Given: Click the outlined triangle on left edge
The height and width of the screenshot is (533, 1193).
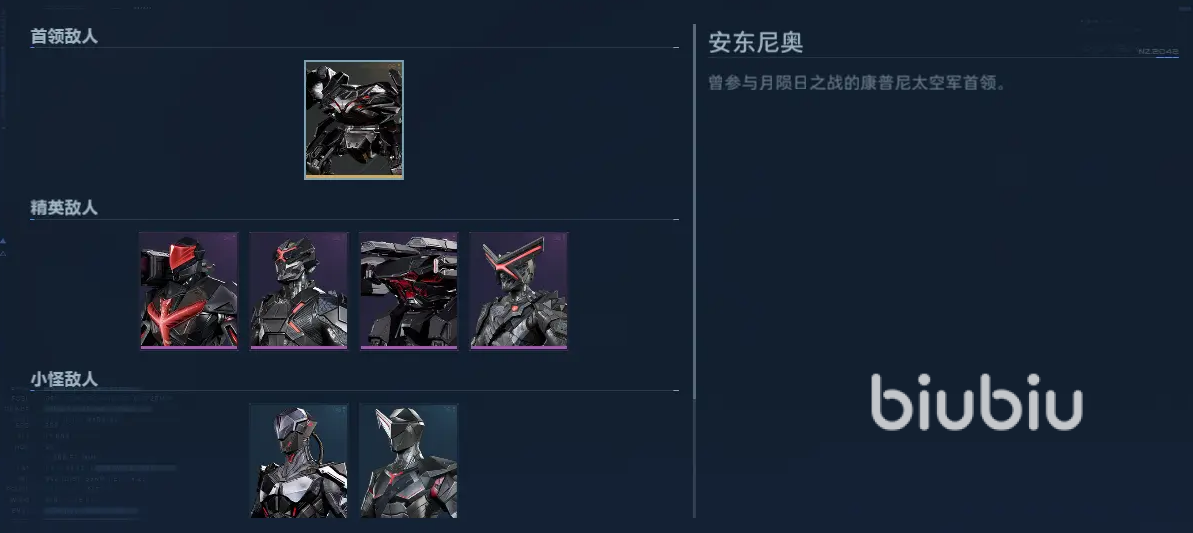Looking at the screenshot, I should pos(3,252).
